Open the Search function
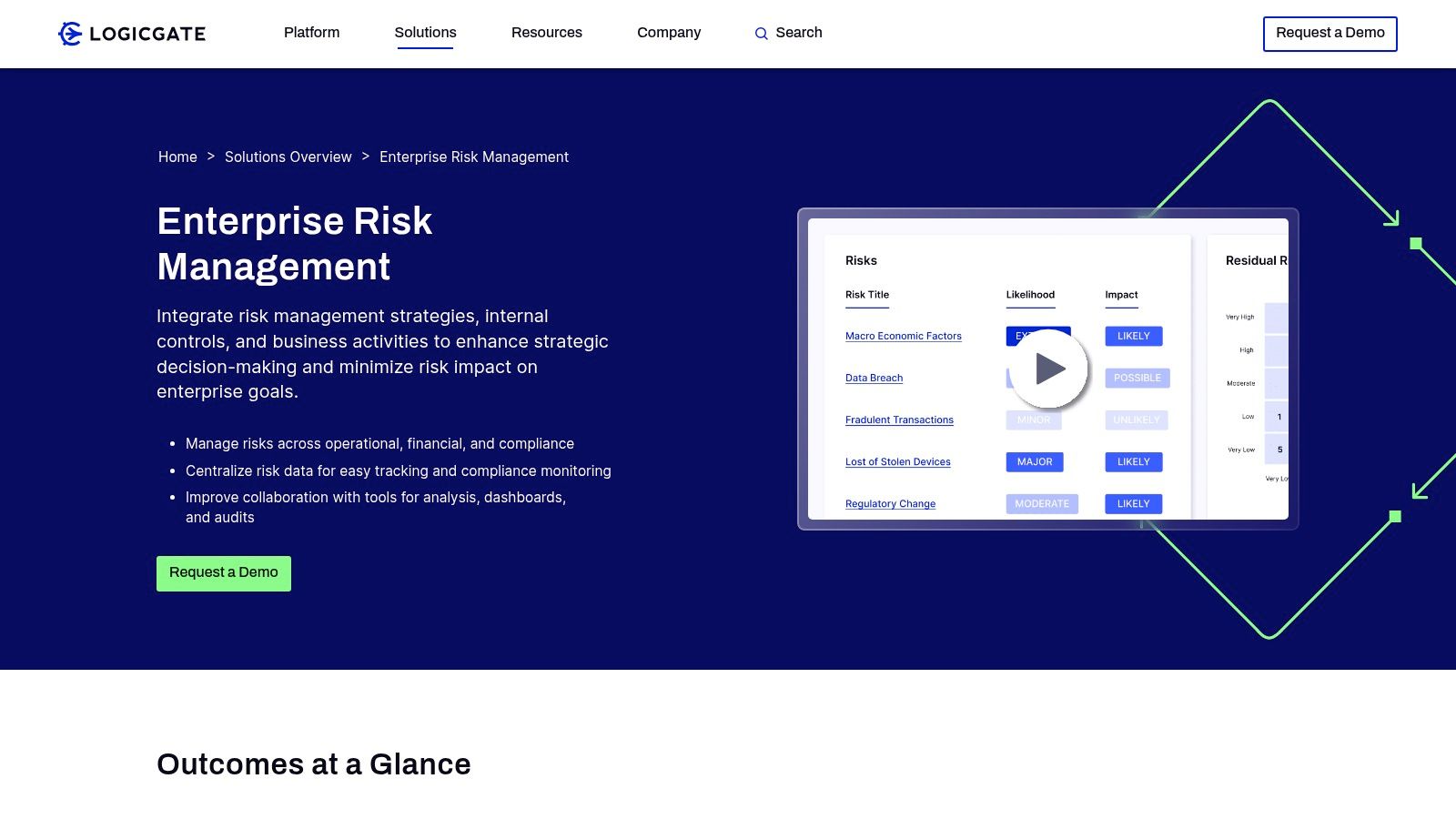This screenshot has width=1456, height=819. click(x=788, y=33)
